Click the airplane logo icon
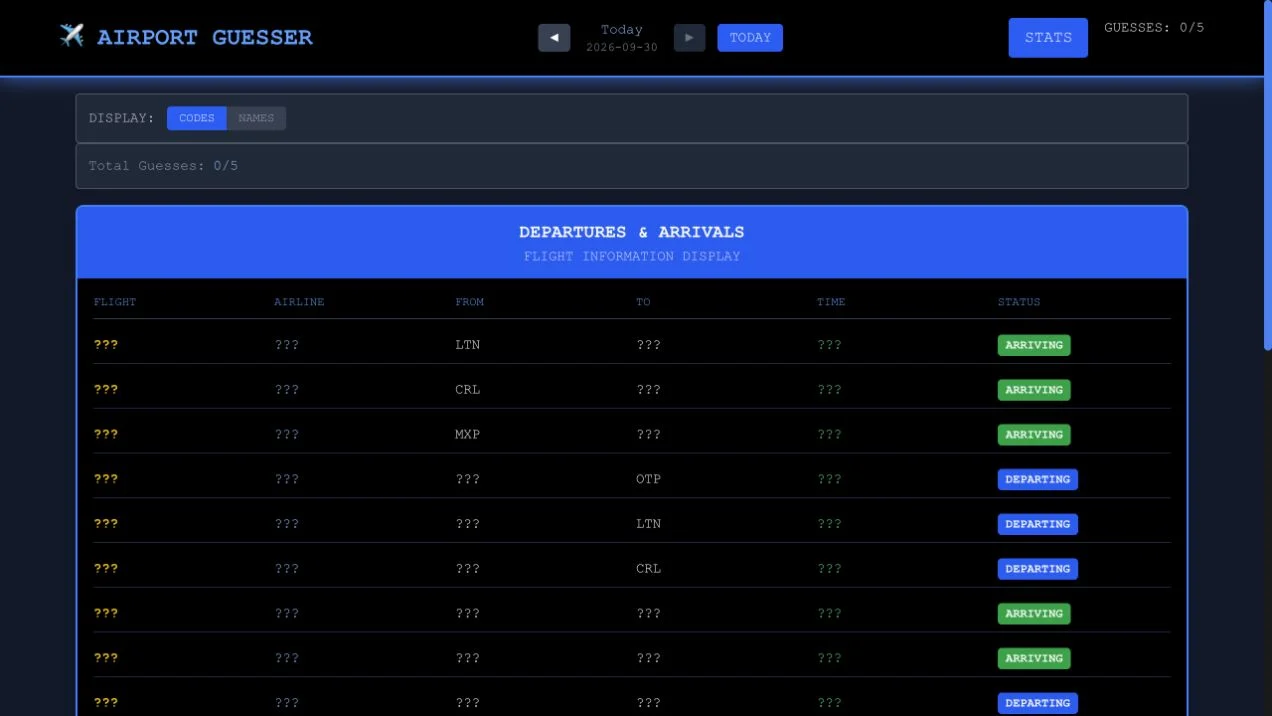 pos(71,36)
